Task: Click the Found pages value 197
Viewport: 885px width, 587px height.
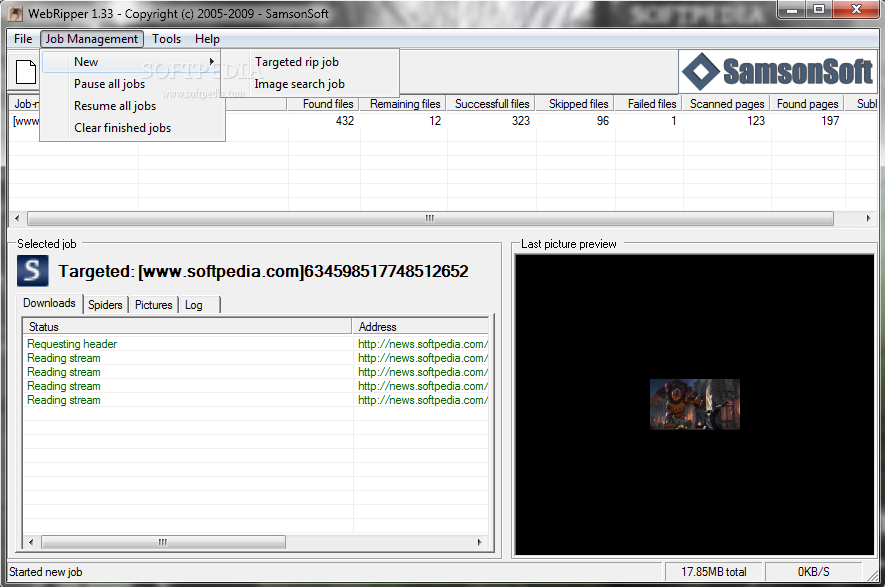Action: point(830,121)
